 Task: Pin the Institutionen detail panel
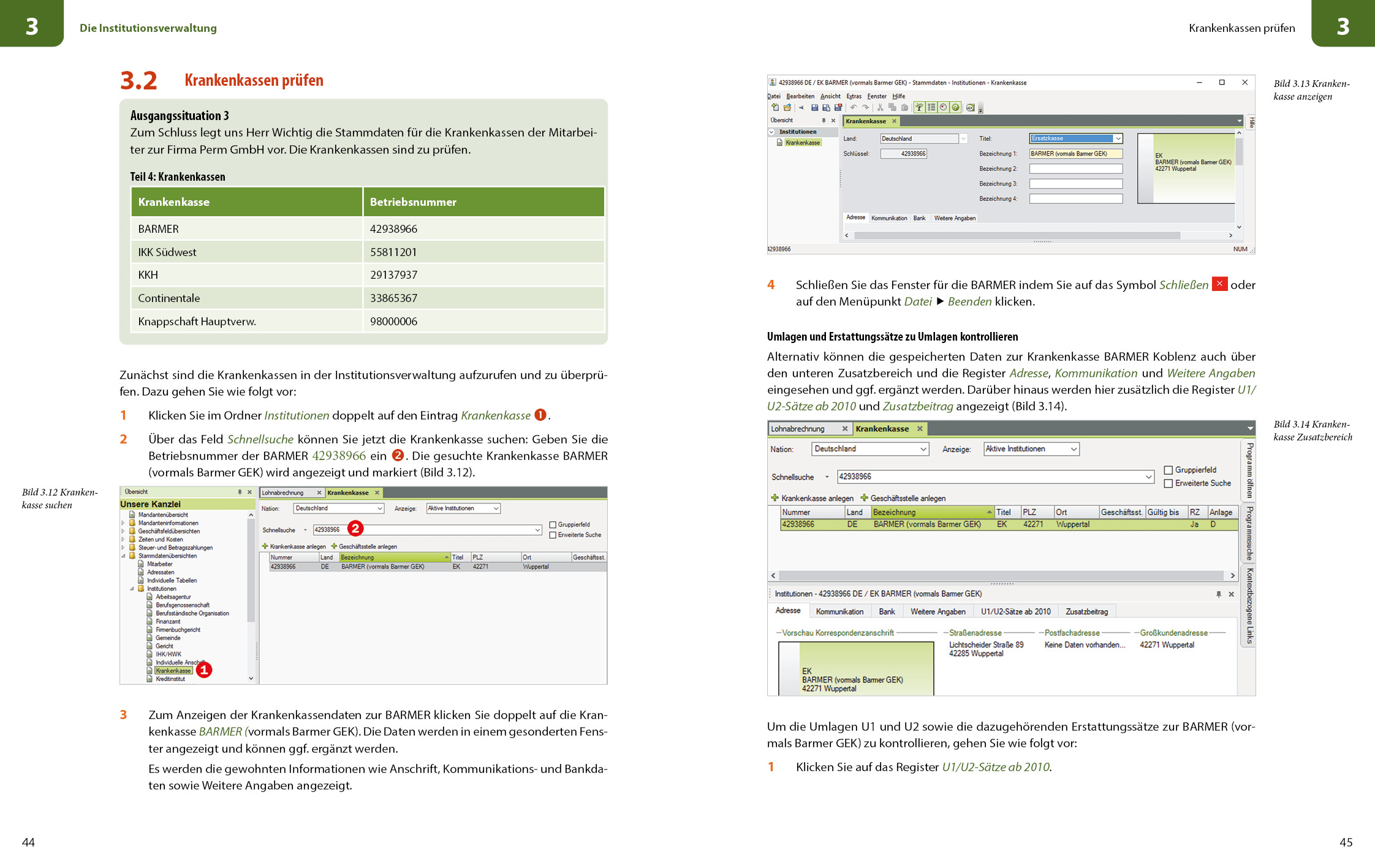click(x=1218, y=594)
